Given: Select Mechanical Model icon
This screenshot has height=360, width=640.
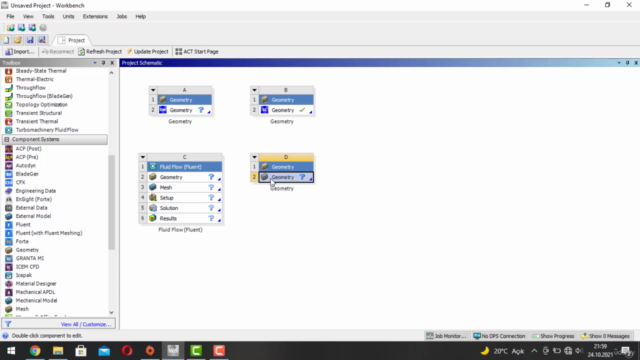Looking at the screenshot, I should click(9, 300).
